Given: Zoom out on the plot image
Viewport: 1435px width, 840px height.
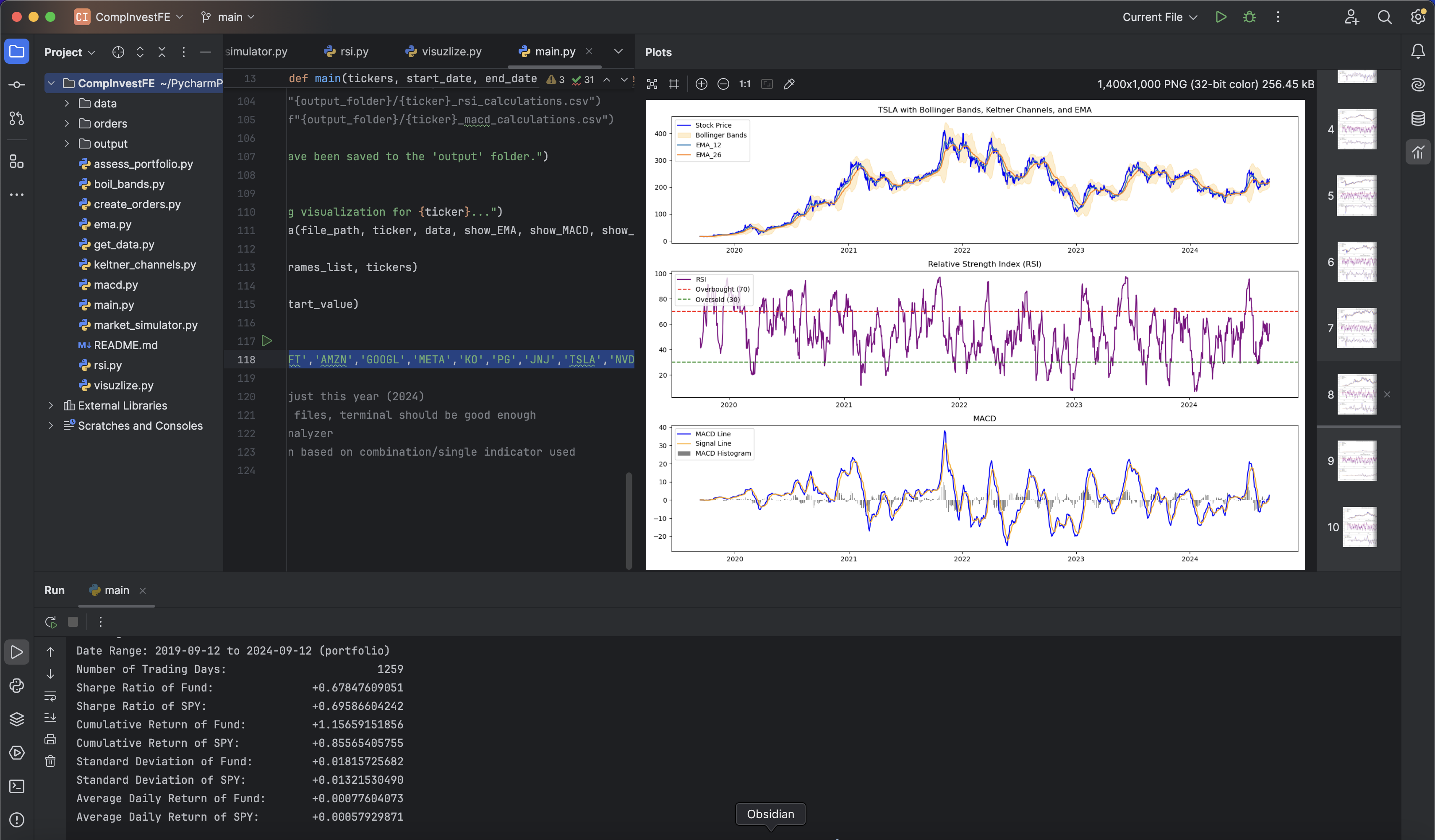Looking at the screenshot, I should point(723,84).
